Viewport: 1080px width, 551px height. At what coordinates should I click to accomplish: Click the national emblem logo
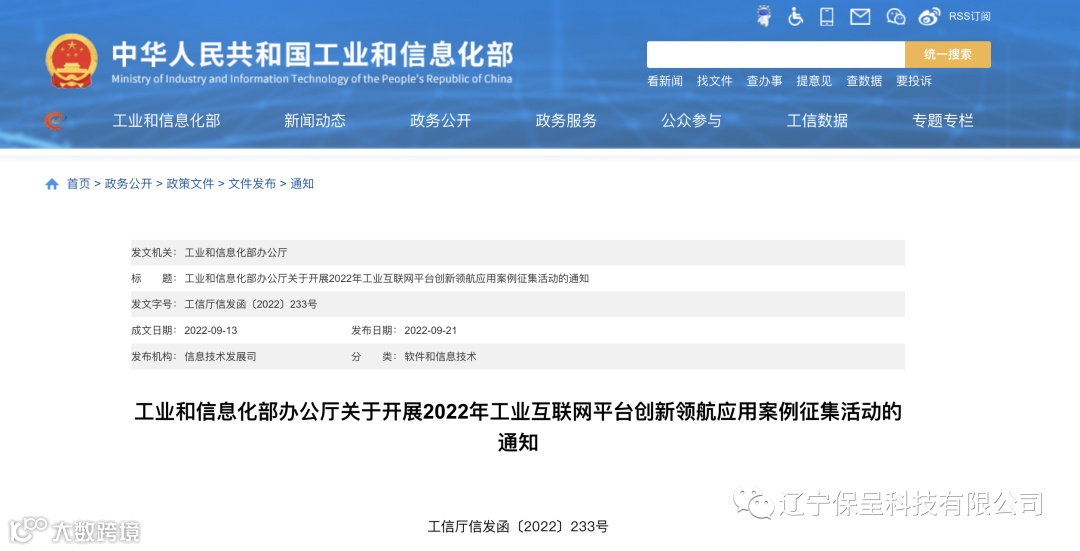[x=72, y=61]
